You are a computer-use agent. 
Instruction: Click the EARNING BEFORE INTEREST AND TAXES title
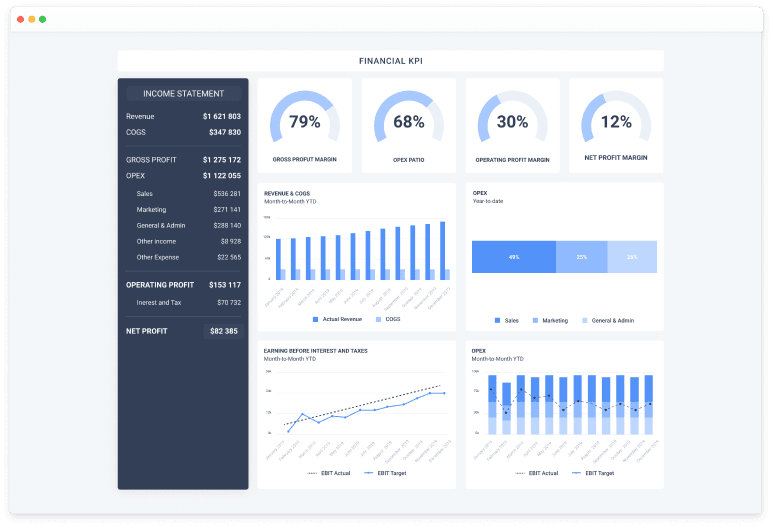click(316, 351)
